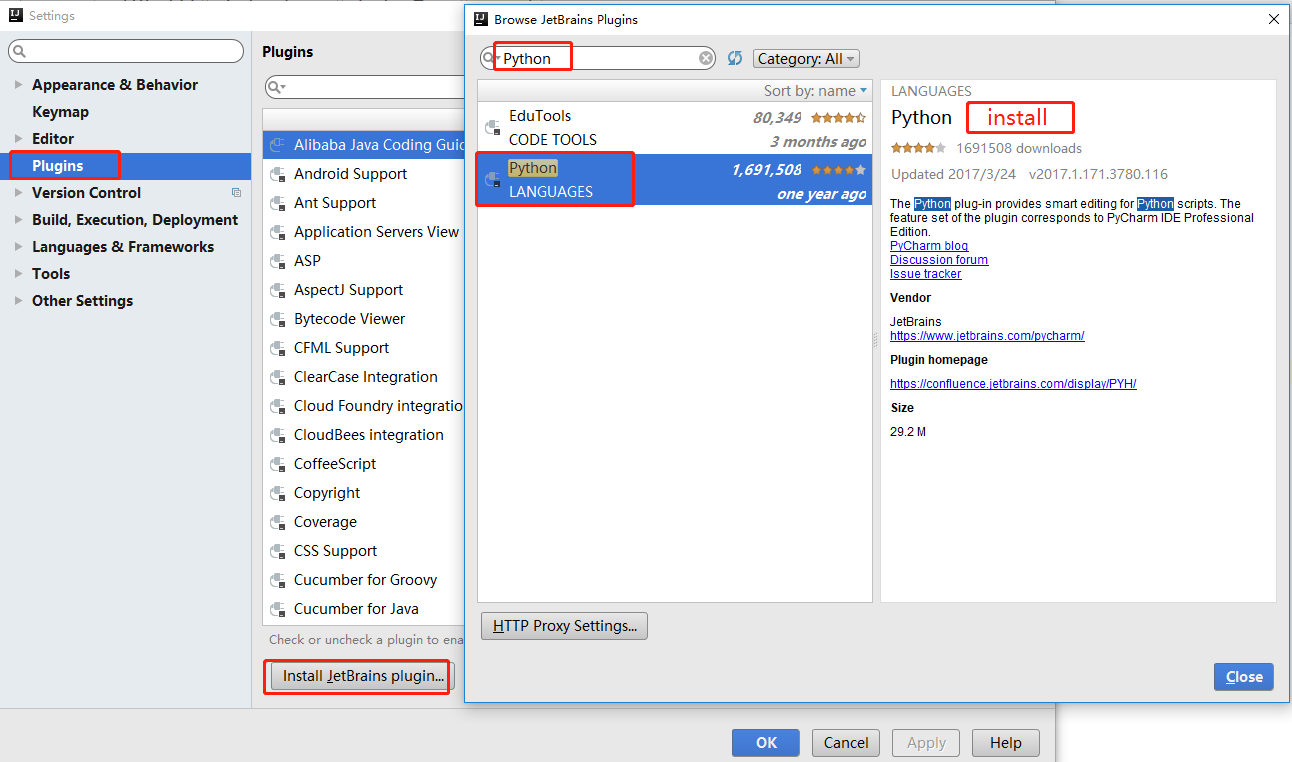Click the search magnifier in Browse Plugins
This screenshot has height=762, width=1292.
click(x=490, y=58)
